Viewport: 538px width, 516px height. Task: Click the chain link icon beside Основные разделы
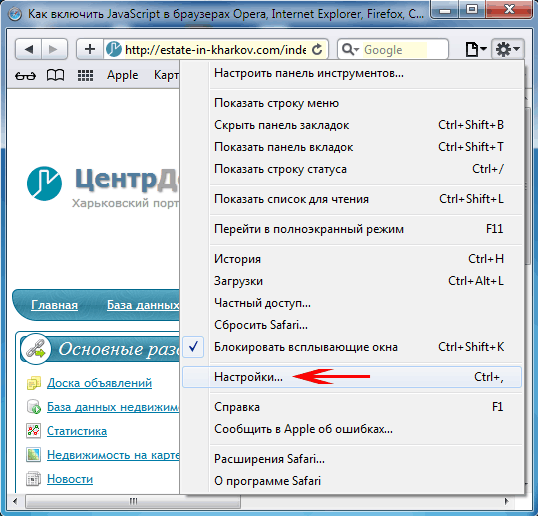[36, 349]
